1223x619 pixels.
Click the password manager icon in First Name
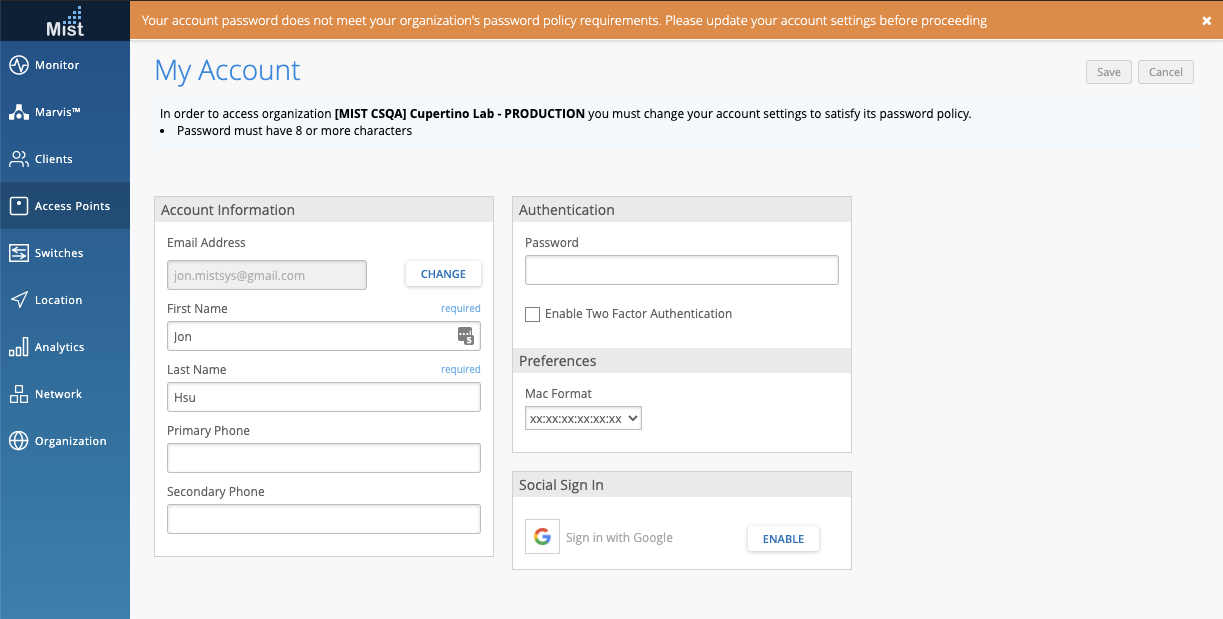[x=466, y=336]
